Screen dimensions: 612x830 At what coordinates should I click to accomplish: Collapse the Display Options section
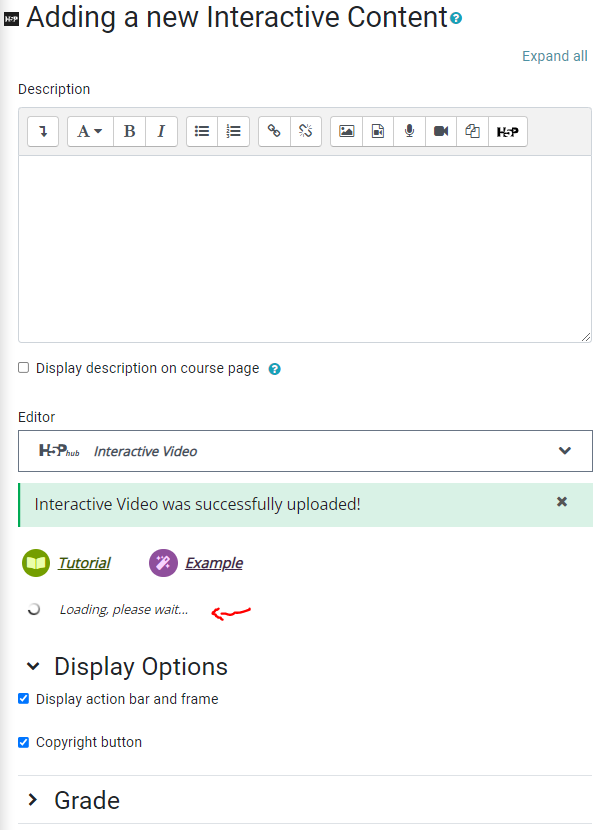[127, 666]
